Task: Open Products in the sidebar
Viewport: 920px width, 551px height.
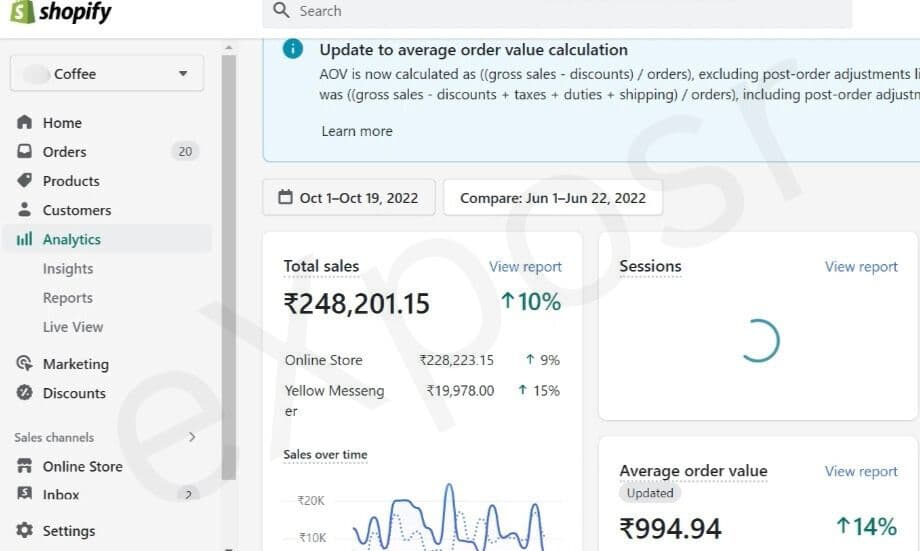Action: pos(71,181)
